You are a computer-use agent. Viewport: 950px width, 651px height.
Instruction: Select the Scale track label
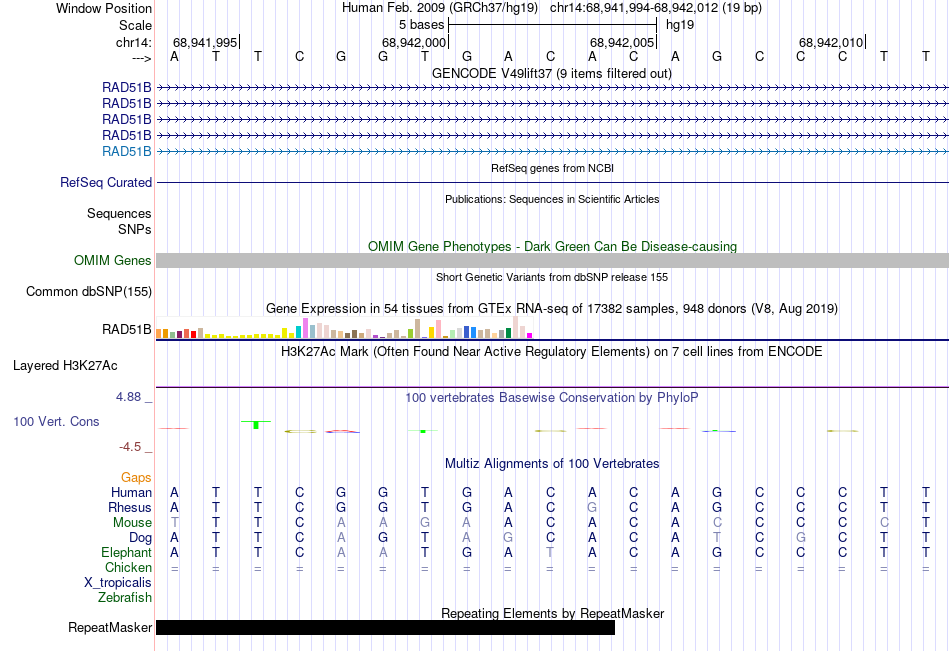tap(135, 25)
